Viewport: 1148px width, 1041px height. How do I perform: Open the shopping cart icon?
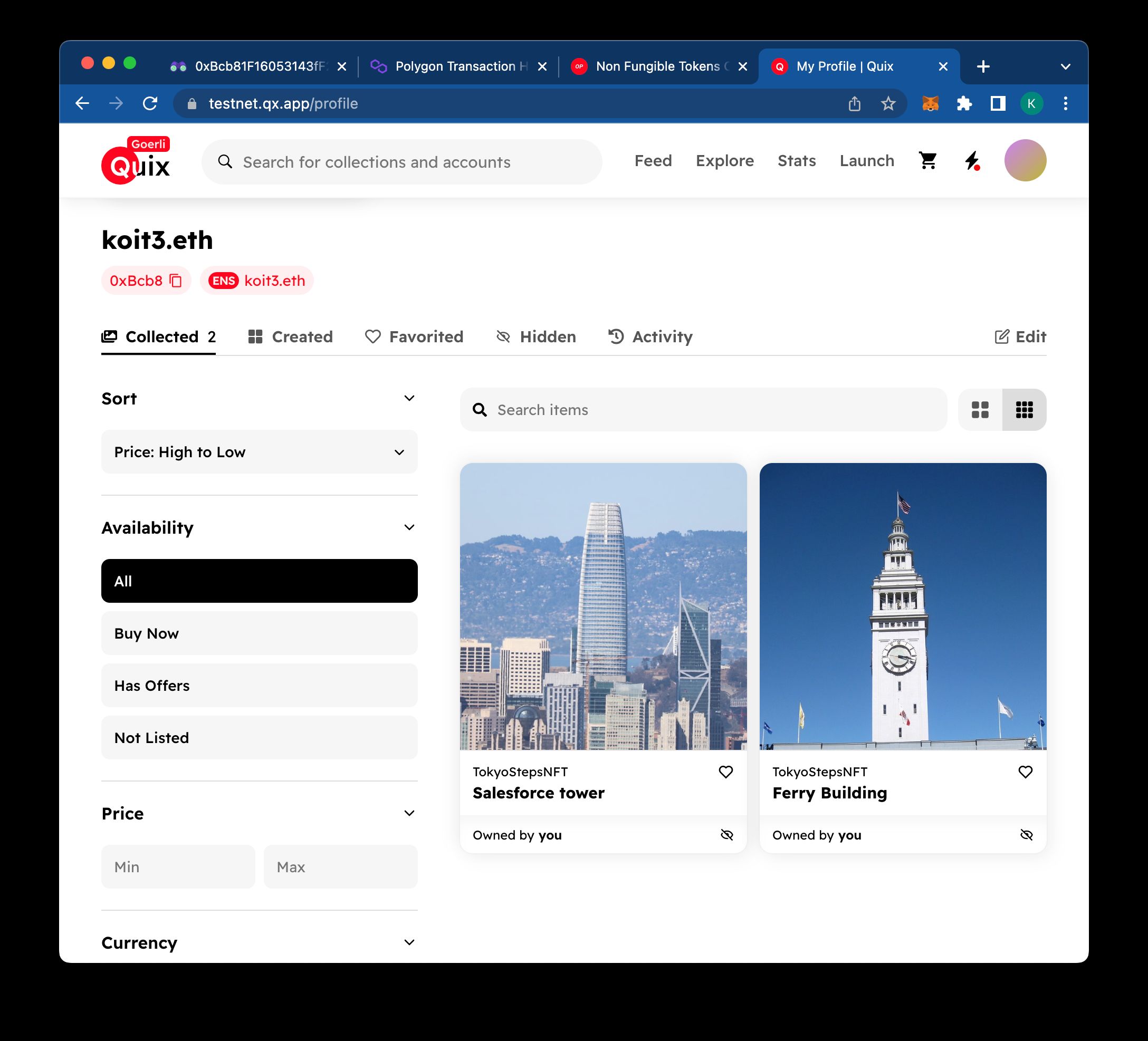[x=927, y=161]
